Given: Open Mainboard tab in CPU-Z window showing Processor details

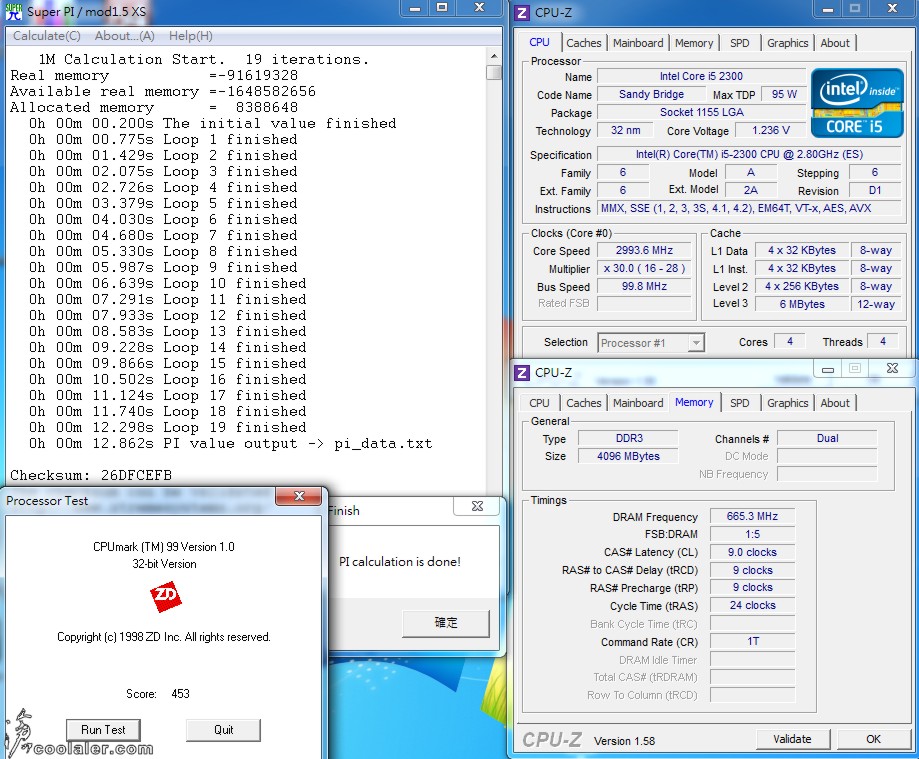Looking at the screenshot, I should point(638,43).
